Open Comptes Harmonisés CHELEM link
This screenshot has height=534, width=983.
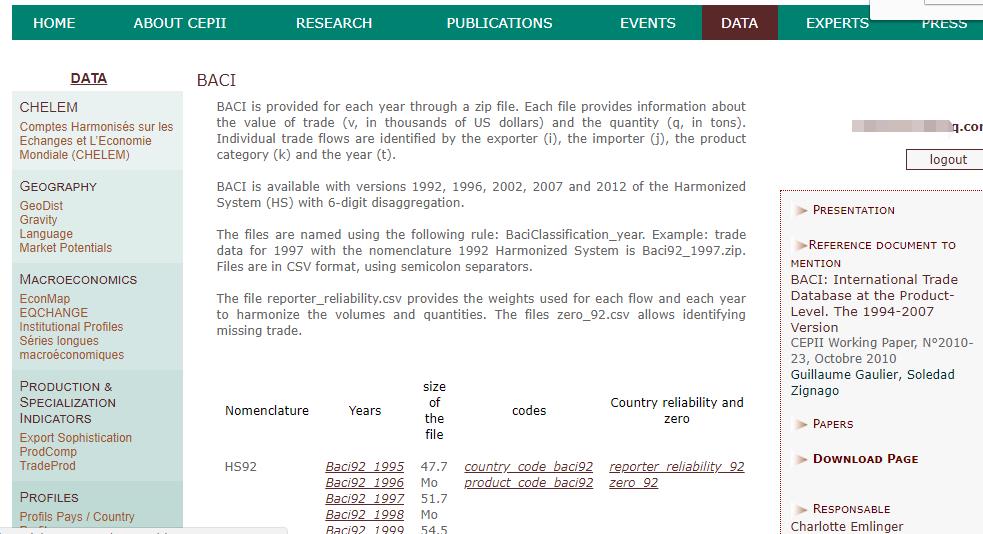pos(96,140)
